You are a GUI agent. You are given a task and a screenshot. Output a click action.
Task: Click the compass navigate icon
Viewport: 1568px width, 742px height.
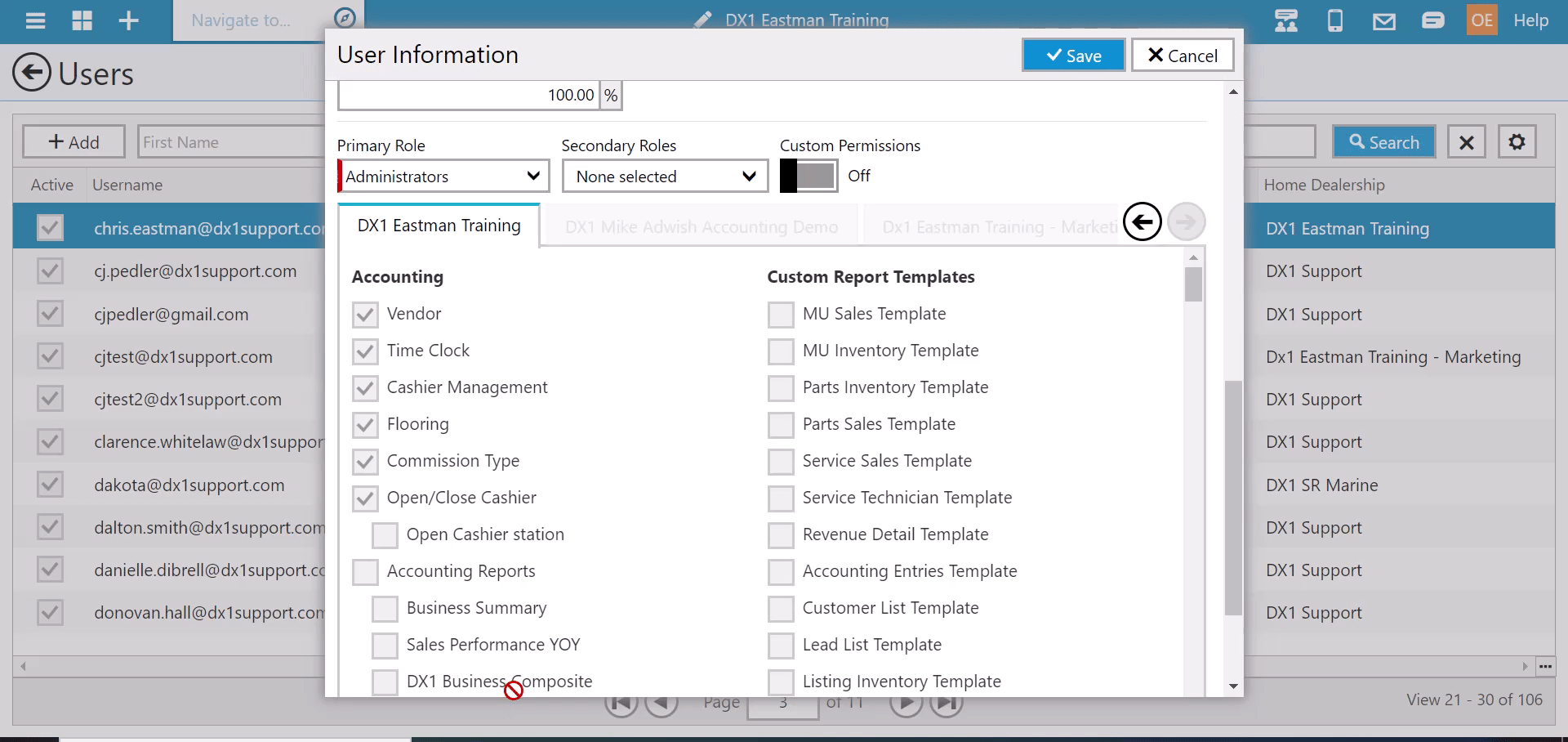345,18
